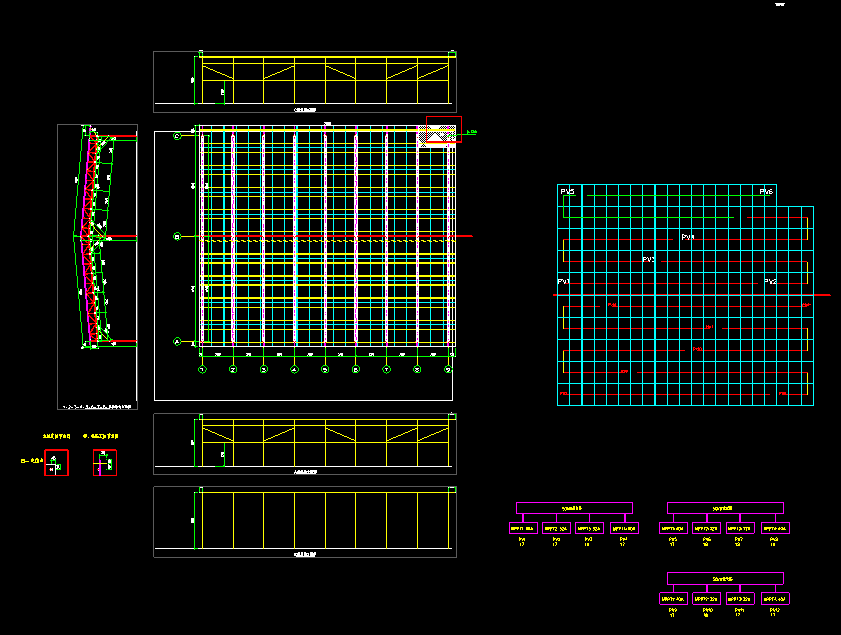Screen dimensions: 841x635
Task: Click last MPPT box under bottom inverter
Action: click(776, 599)
